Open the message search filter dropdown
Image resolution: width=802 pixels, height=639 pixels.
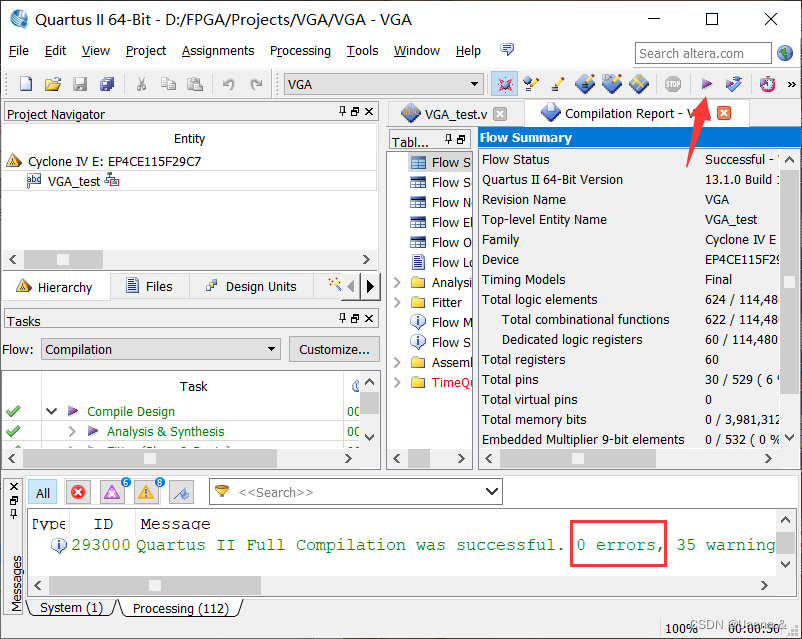click(x=492, y=492)
